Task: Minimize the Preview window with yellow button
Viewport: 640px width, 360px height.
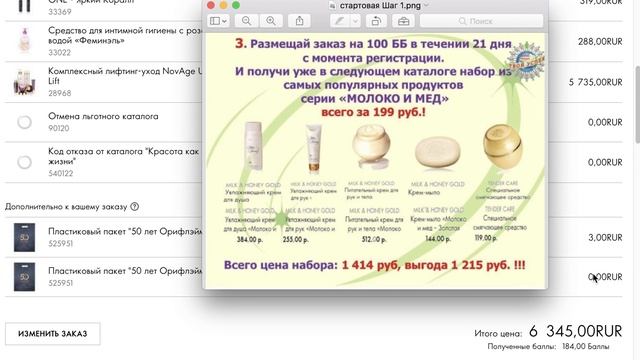Action: click(x=223, y=5)
